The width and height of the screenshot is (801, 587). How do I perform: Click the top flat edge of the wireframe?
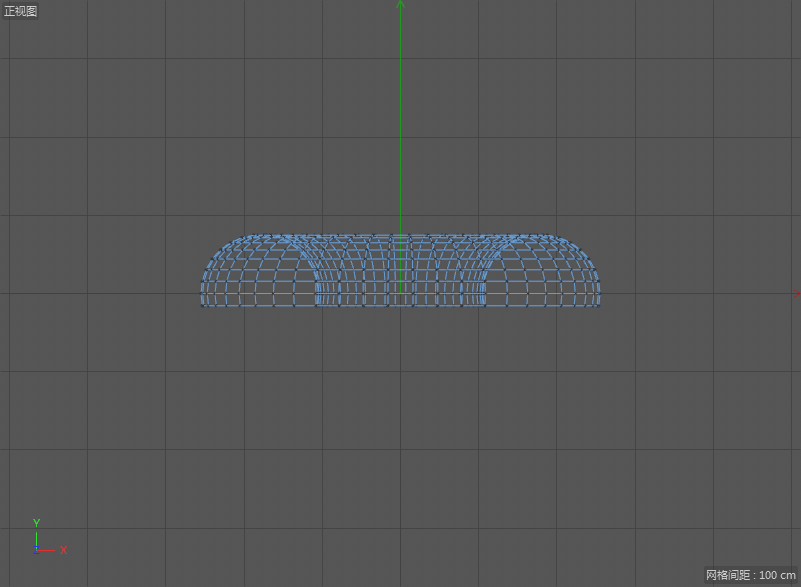click(400, 236)
